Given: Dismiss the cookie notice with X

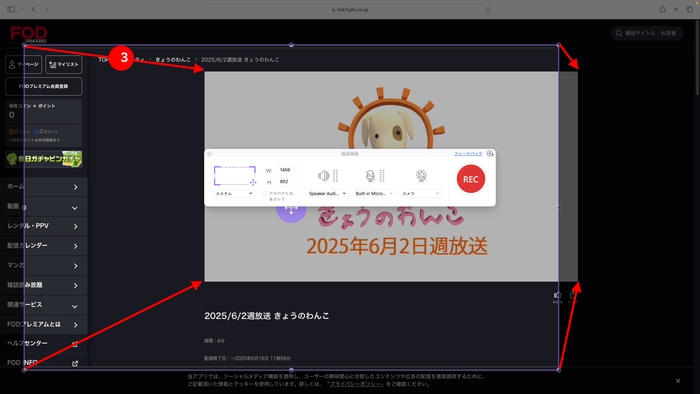Looking at the screenshot, I should 678,381.
